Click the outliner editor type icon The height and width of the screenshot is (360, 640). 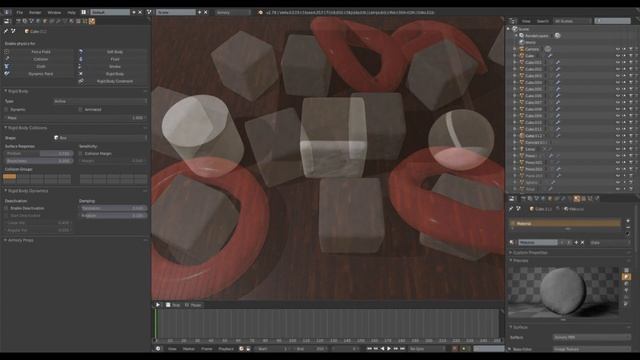click(x=513, y=21)
